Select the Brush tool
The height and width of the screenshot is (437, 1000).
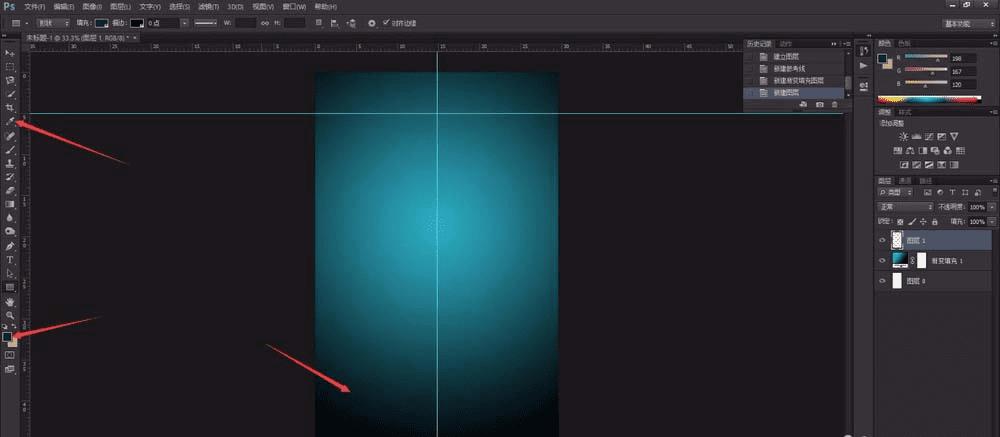(x=10, y=150)
